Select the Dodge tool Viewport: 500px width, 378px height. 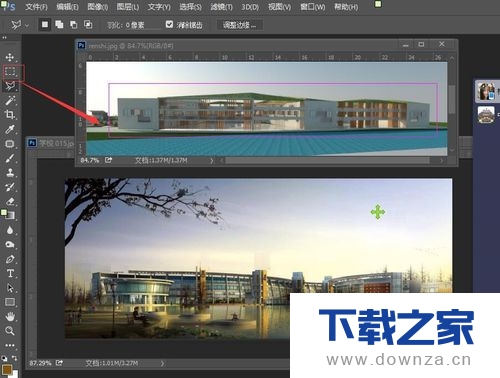point(10,244)
